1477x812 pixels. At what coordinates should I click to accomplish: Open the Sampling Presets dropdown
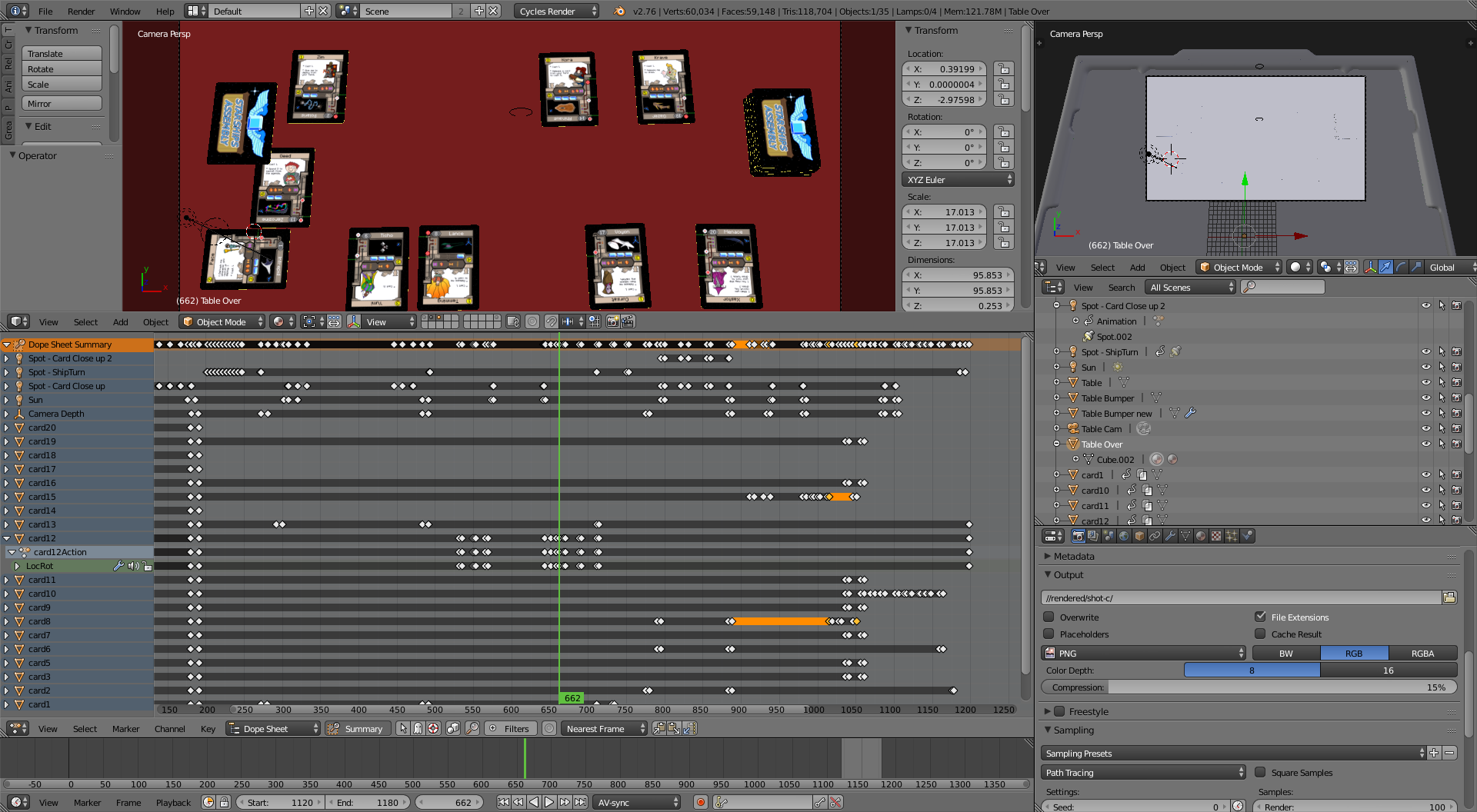point(1233,753)
